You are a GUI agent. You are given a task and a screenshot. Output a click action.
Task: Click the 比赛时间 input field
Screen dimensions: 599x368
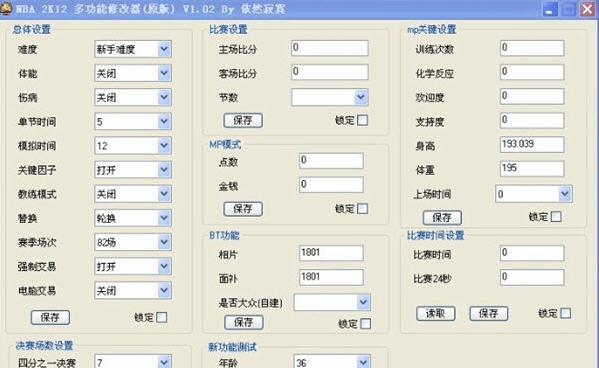[x=532, y=253]
